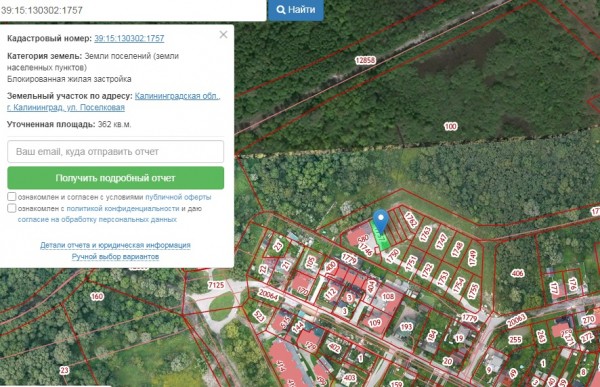600x387 pixels.
Task: Select parcel labeled 109 on map
Action: (x=375, y=322)
